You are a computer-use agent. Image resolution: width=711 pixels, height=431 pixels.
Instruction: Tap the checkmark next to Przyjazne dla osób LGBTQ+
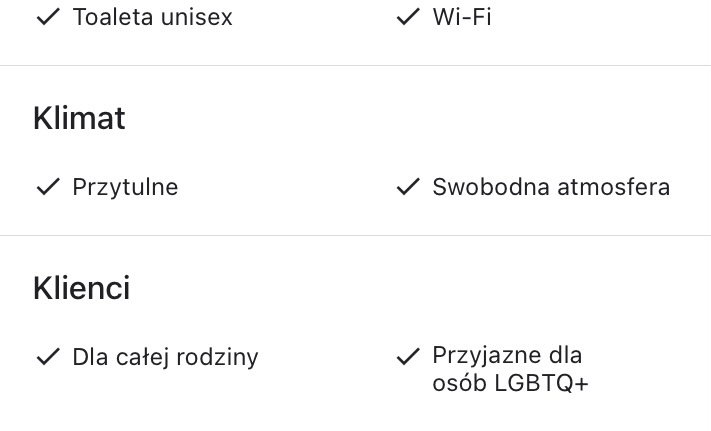tap(407, 356)
